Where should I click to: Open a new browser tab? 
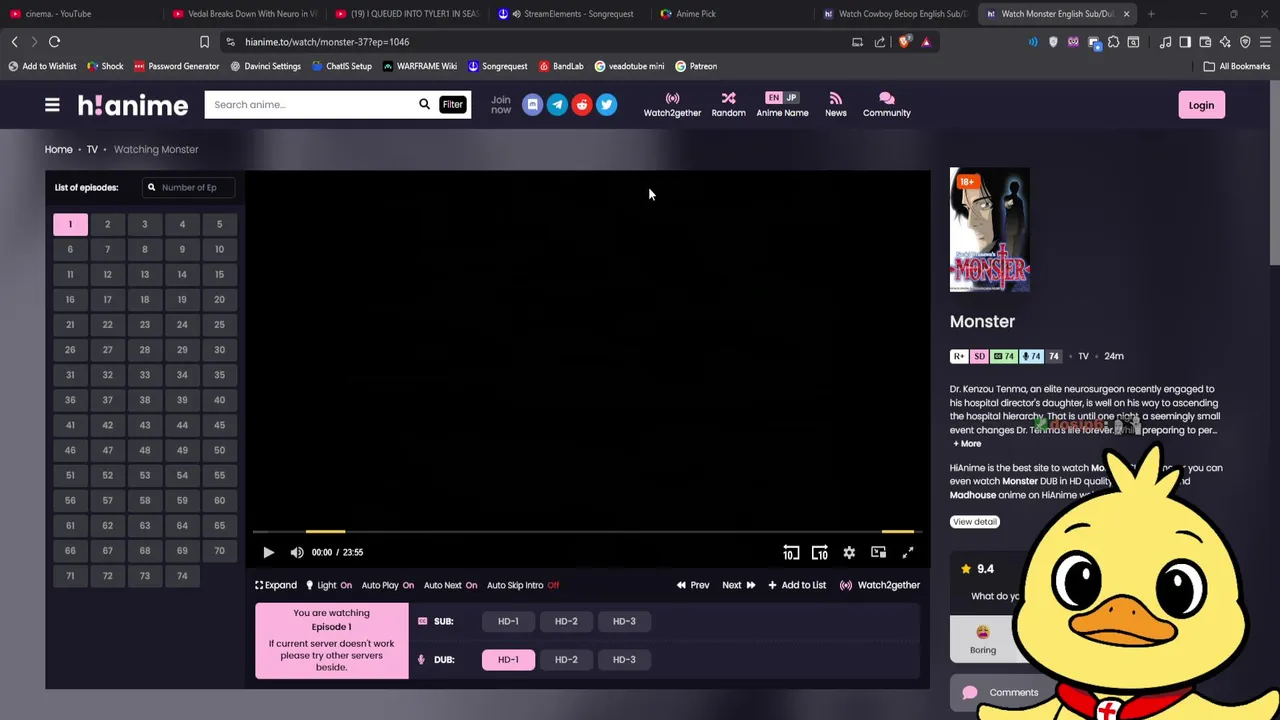click(1151, 14)
